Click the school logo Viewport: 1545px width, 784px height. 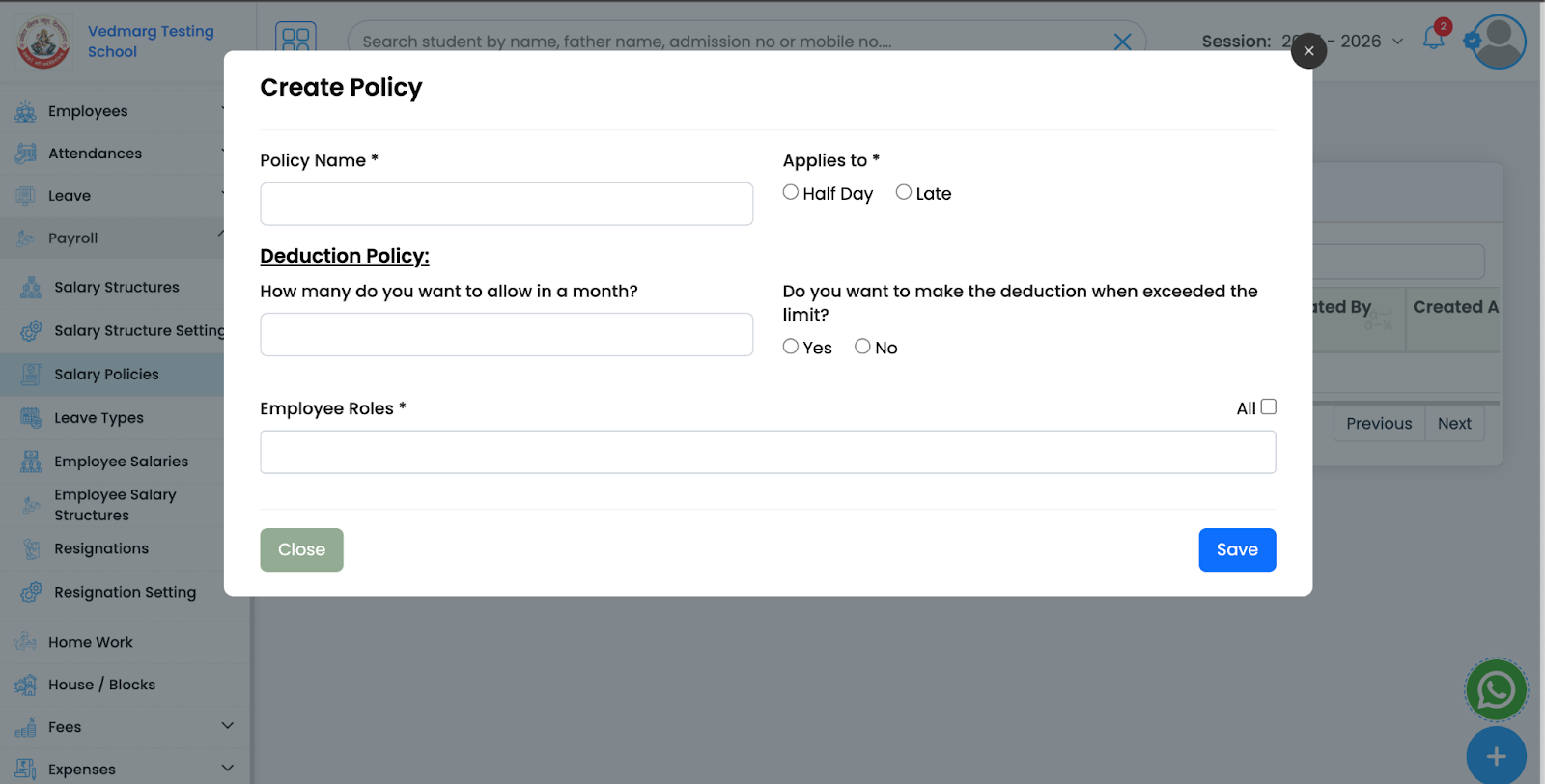[43, 42]
